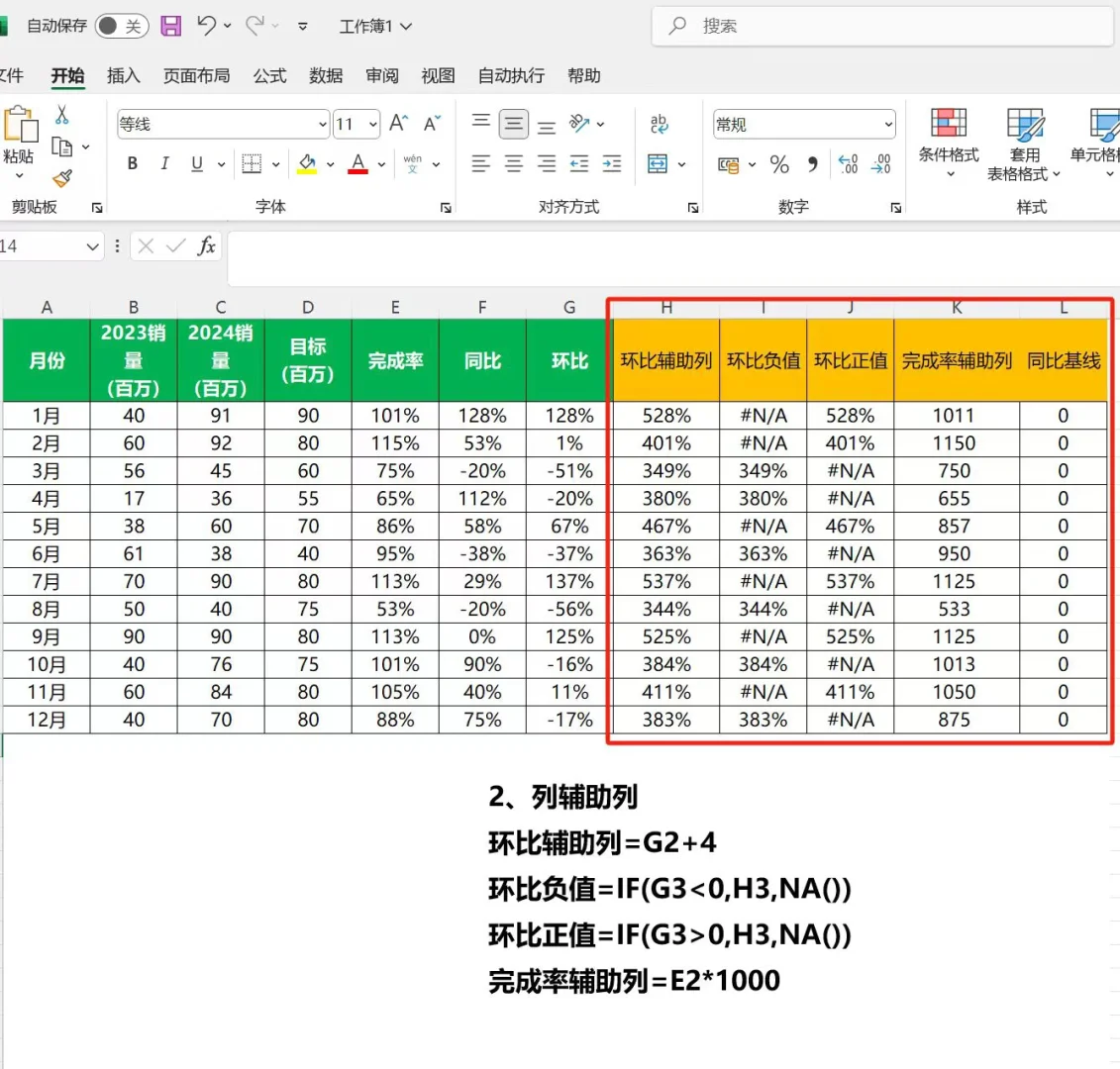Open the 数据 ribbon tab
Image resolution: width=1120 pixels, height=1069 pixels.
click(x=326, y=75)
